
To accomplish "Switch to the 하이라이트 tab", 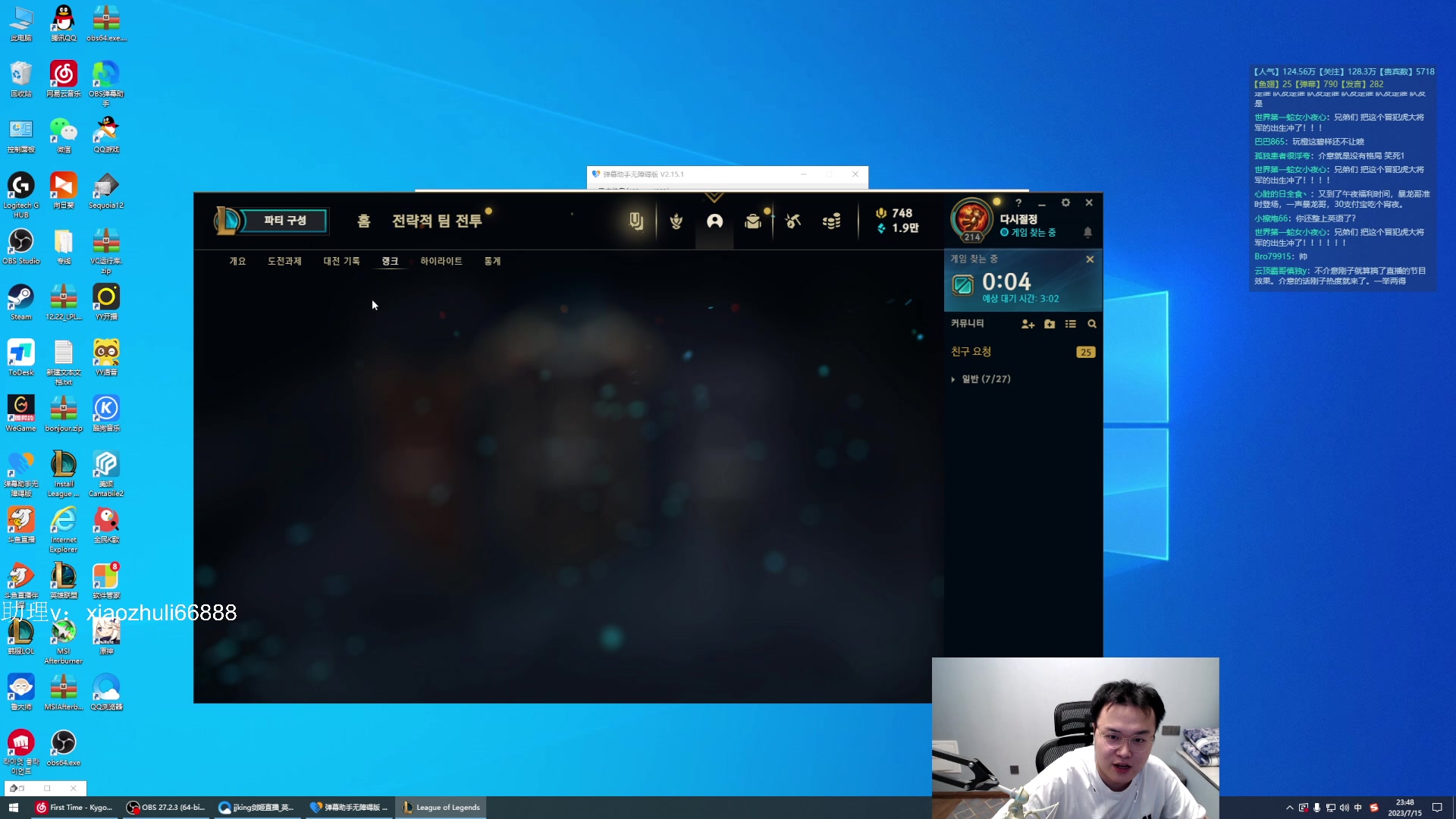I will [x=441, y=261].
